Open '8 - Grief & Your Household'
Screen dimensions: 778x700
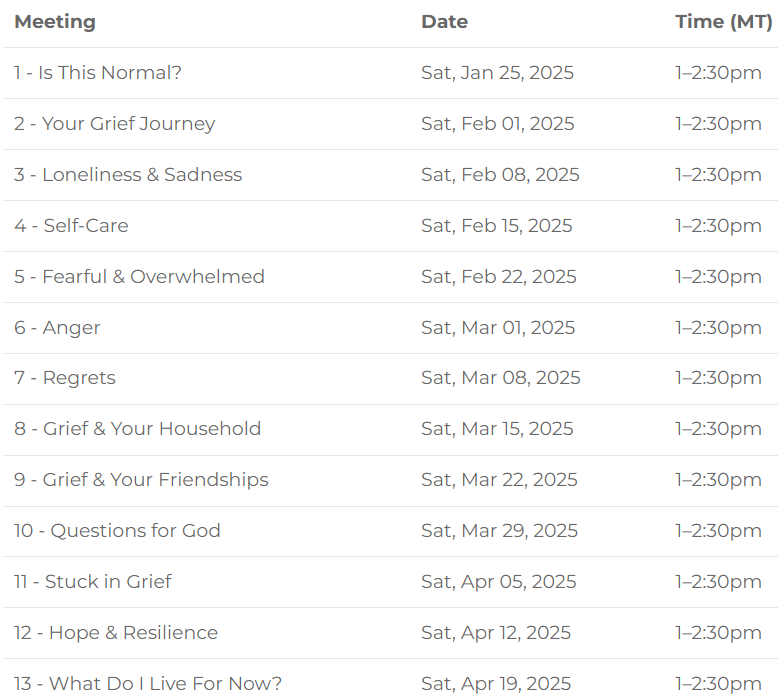[x=137, y=429]
